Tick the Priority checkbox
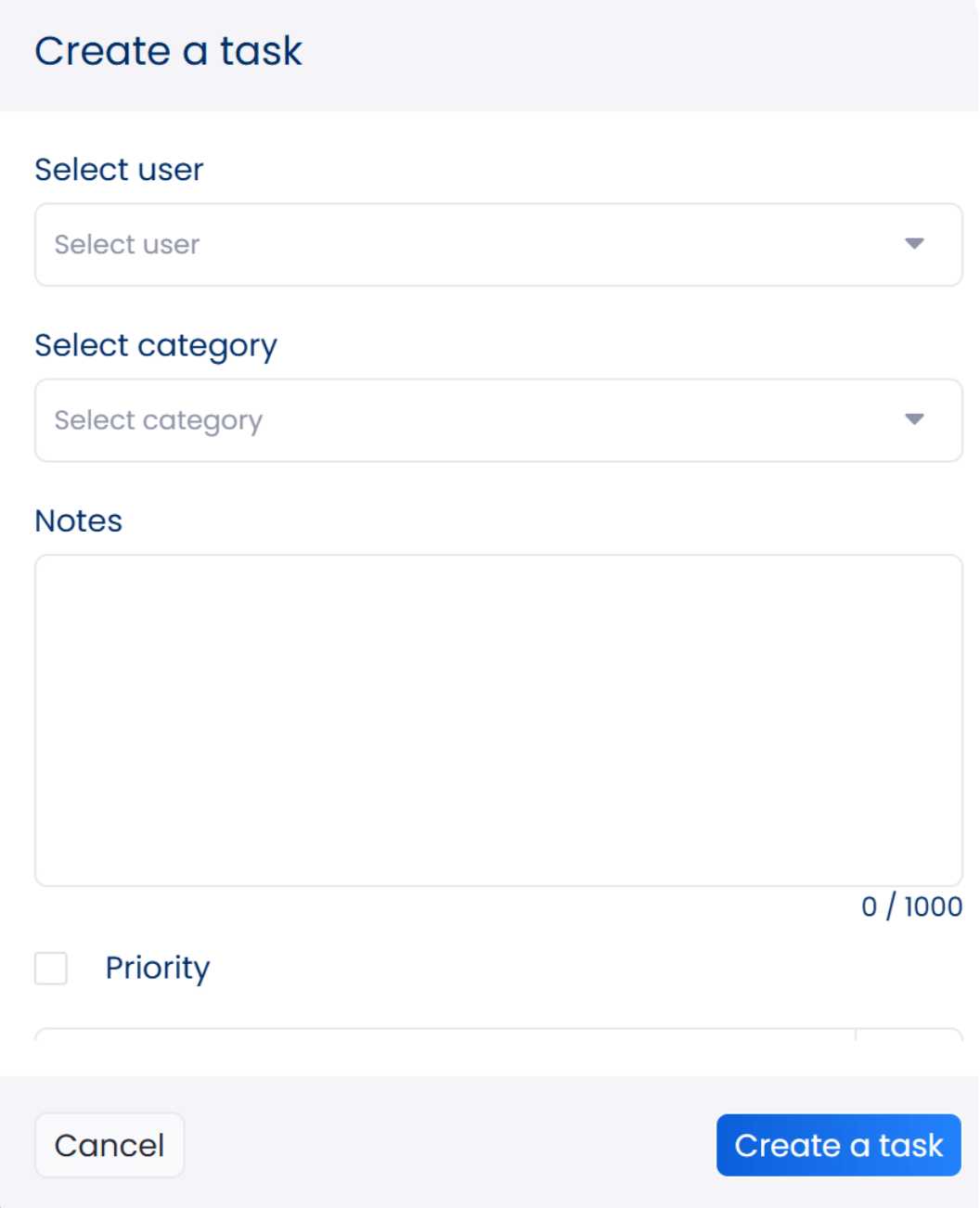The image size is (980, 1208). point(51,968)
